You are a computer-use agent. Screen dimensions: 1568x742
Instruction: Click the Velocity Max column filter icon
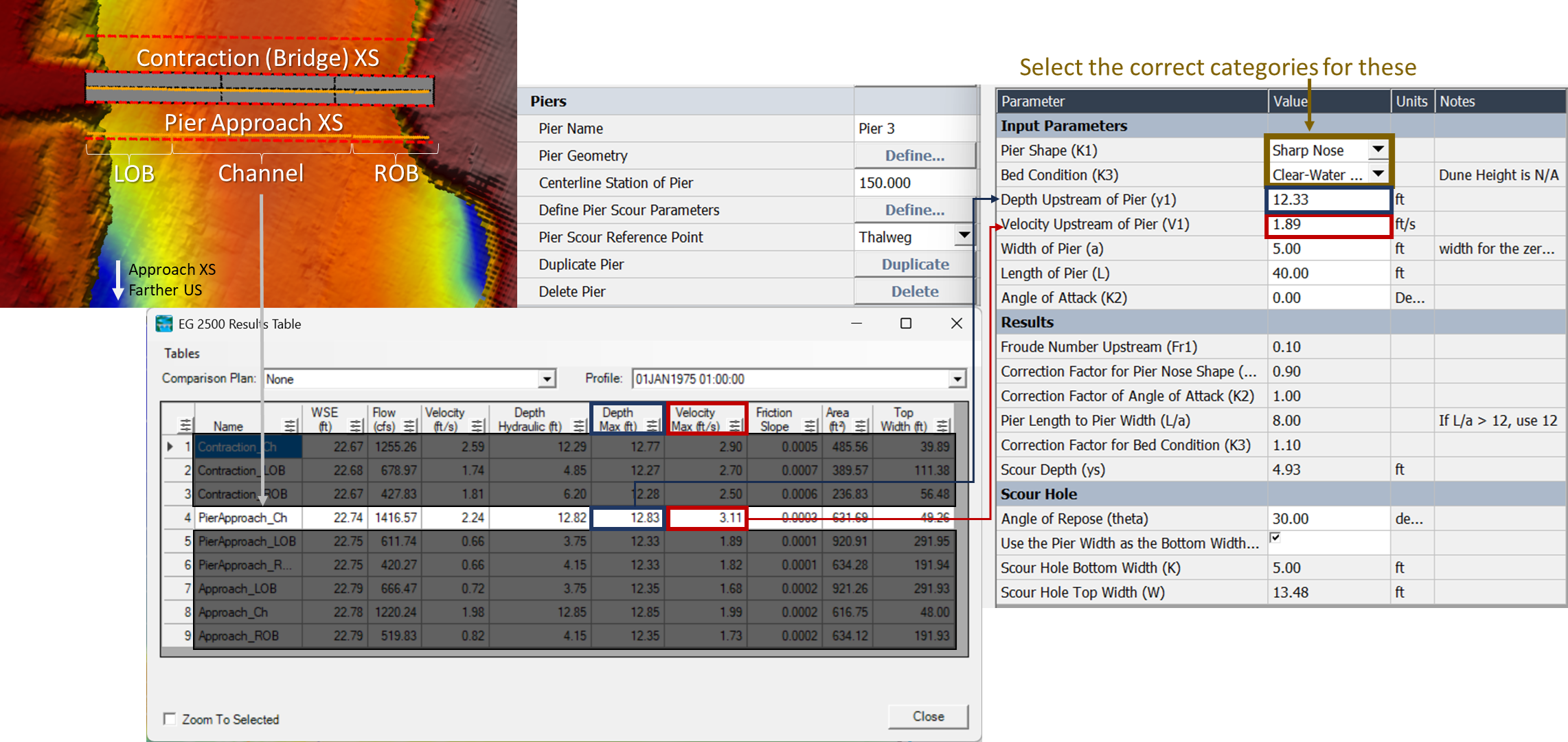pyautogui.click(x=735, y=426)
